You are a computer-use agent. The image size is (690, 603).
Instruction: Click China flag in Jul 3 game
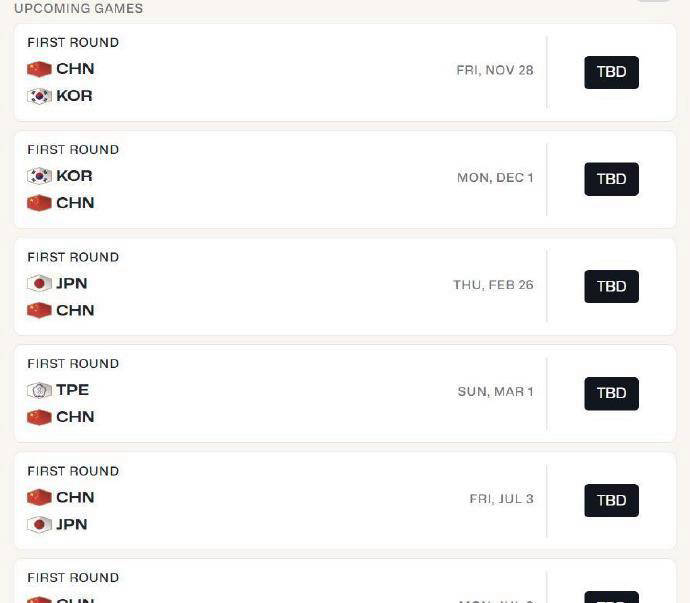point(39,497)
